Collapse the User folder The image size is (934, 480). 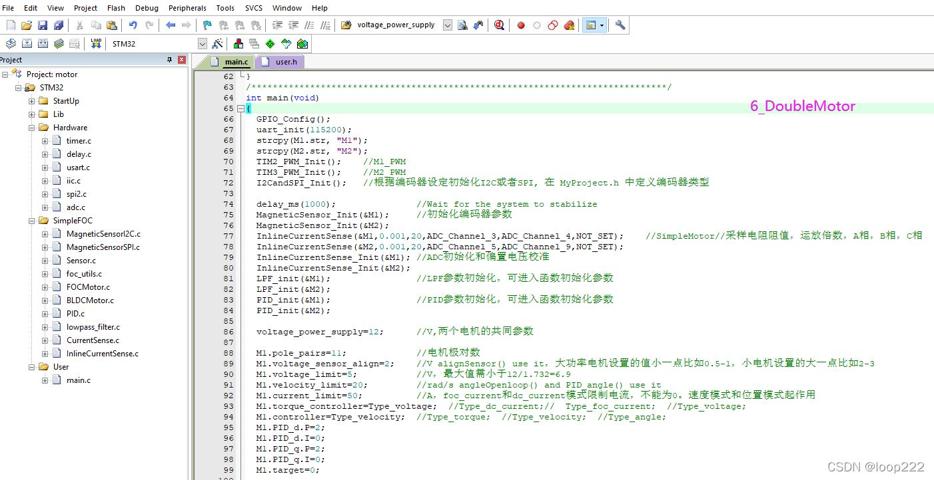[x=32, y=367]
